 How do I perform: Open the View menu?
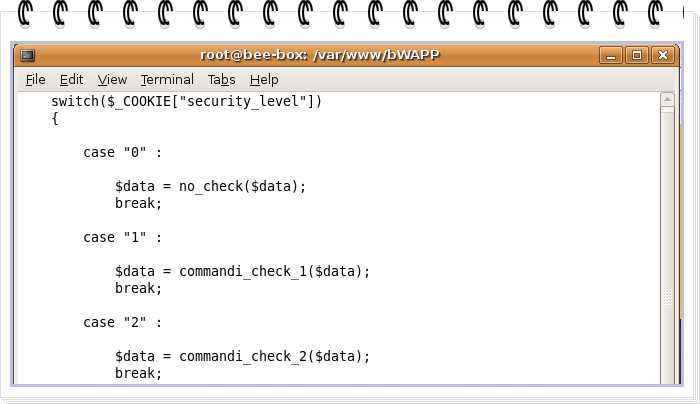point(112,79)
